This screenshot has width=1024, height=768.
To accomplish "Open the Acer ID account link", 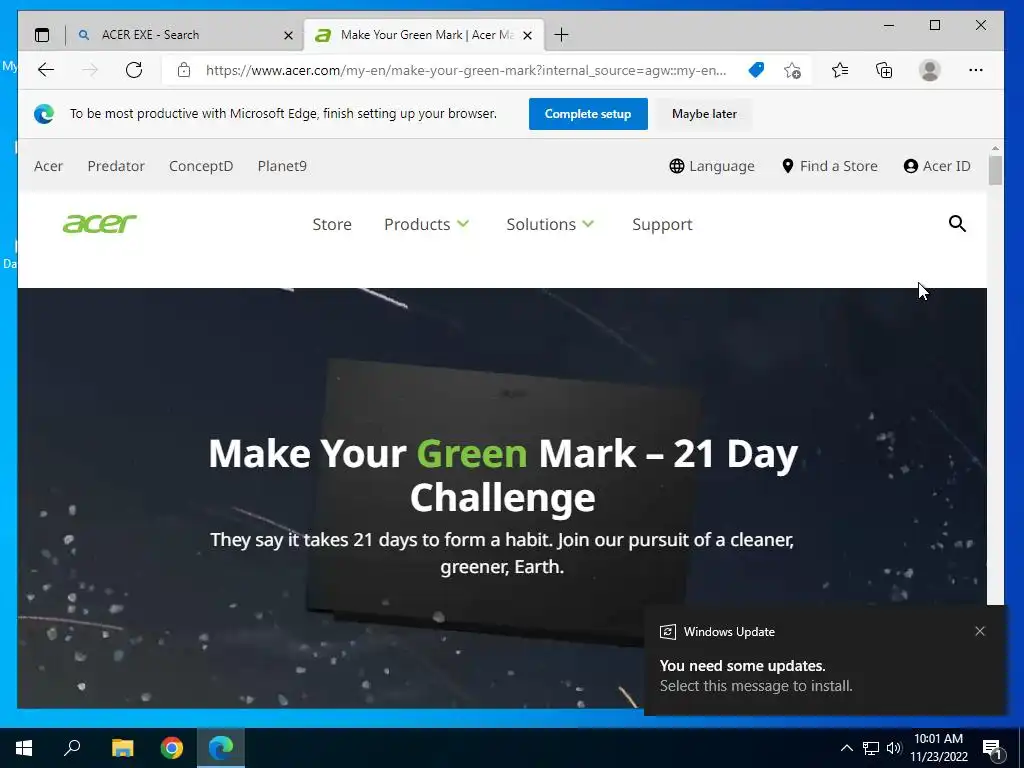I will [x=937, y=166].
